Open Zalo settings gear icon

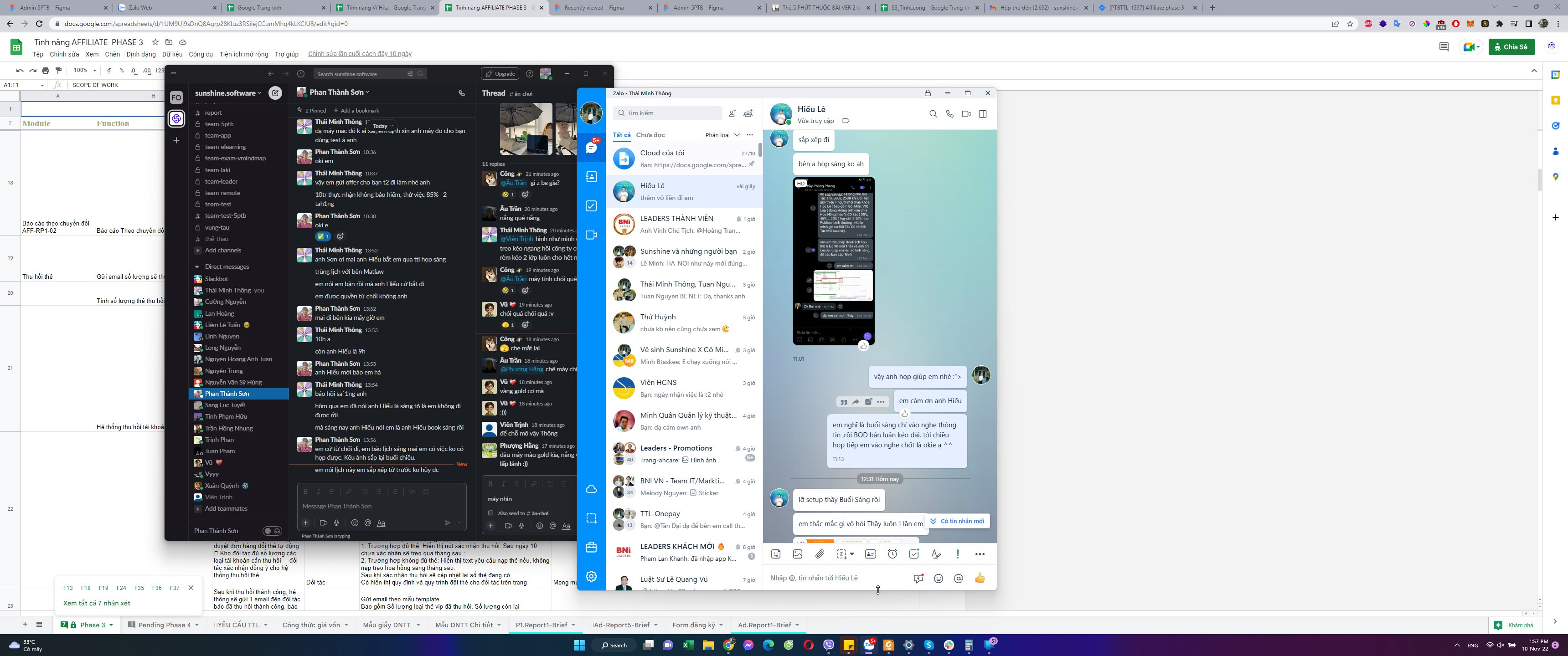coord(591,576)
